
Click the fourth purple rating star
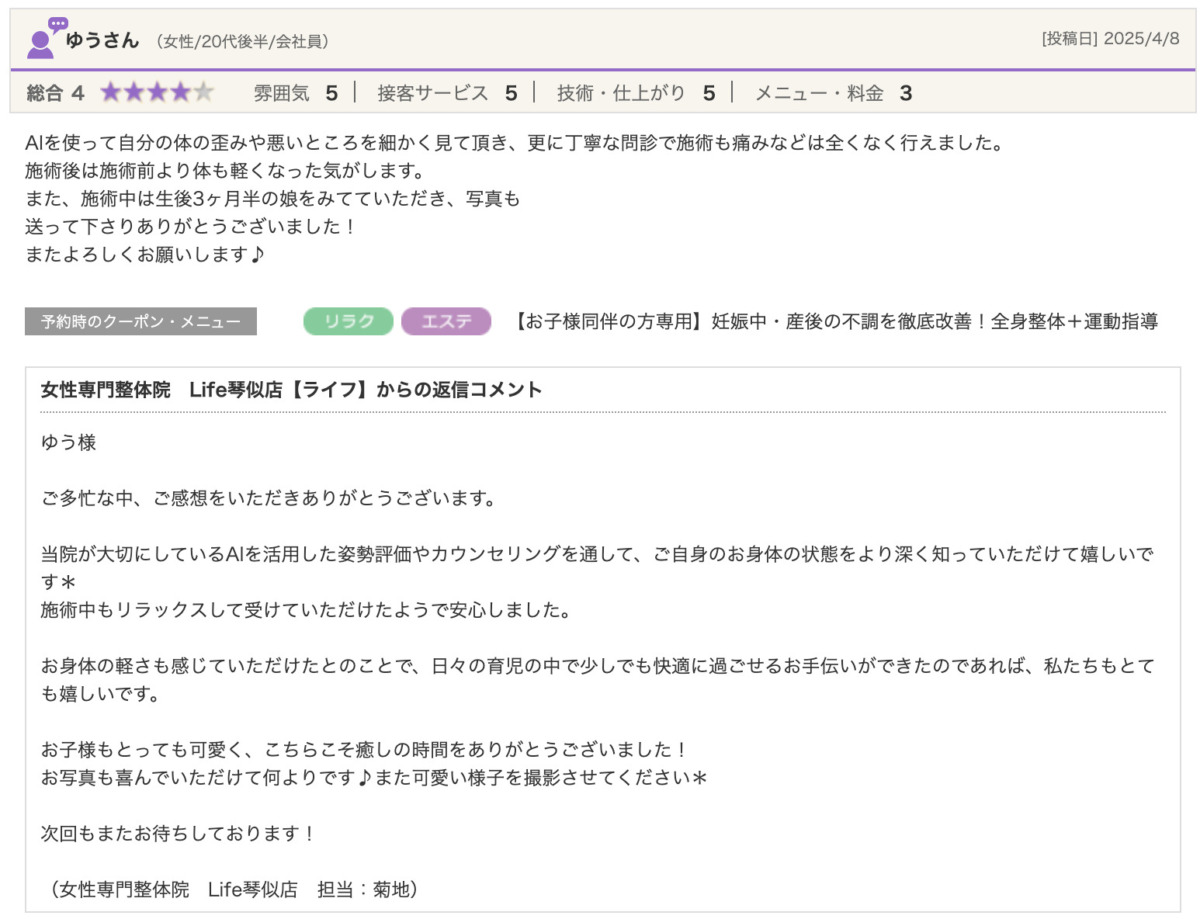pyautogui.click(x=180, y=93)
